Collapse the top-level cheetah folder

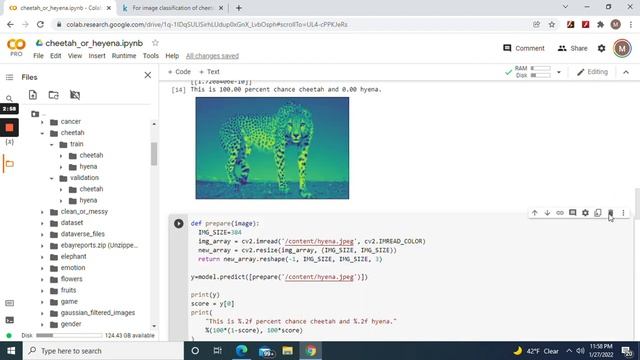point(42,133)
